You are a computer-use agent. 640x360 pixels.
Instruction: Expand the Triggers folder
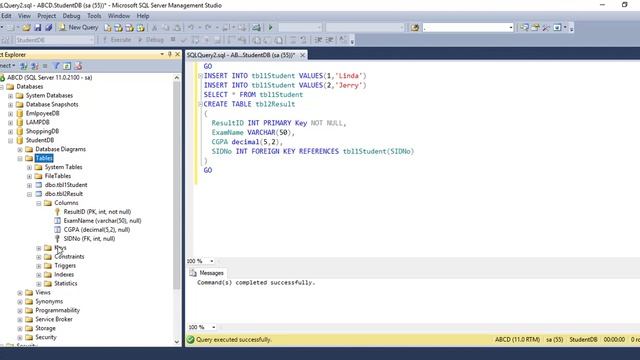click(39, 267)
